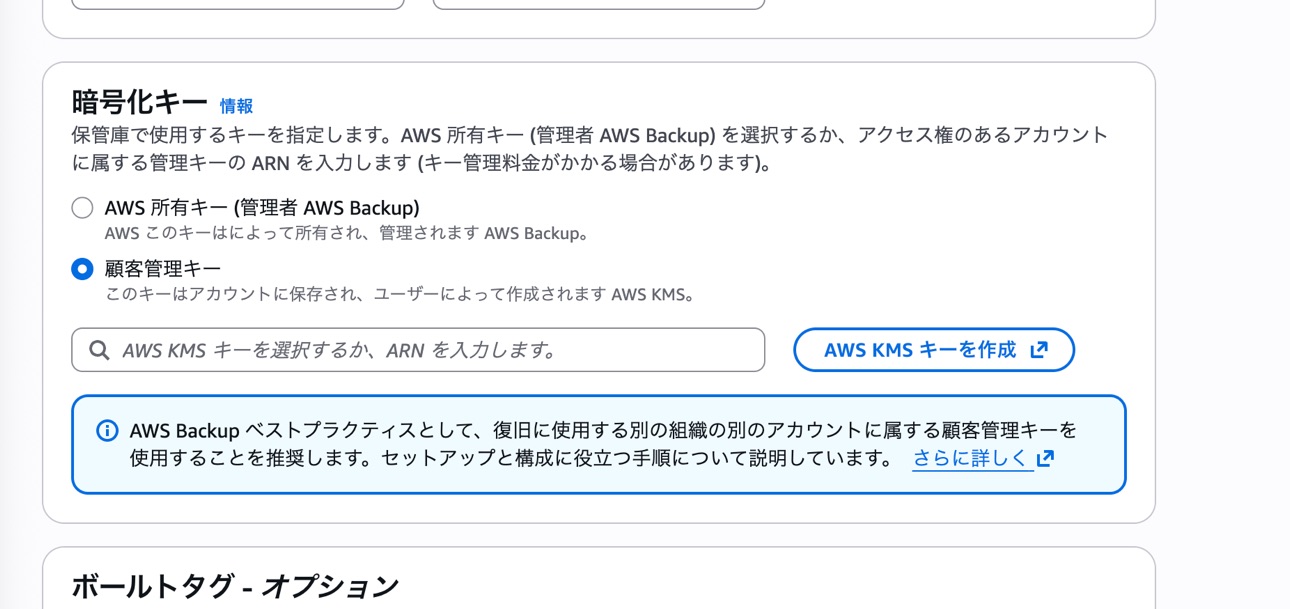The height and width of the screenshot is (609, 1290).
Task: Click external-link icon on AWS KMS キーを作成
Action: point(1040,350)
